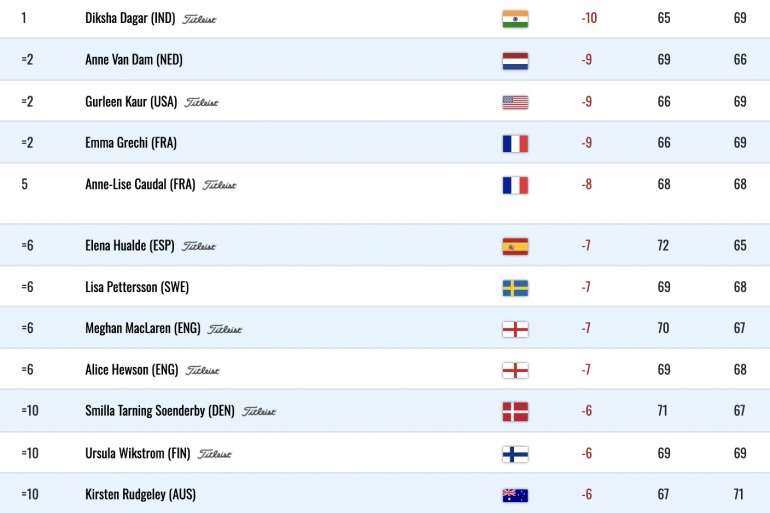The height and width of the screenshot is (513, 770).
Task: Click the Denmark flag icon
Action: coord(515,412)
